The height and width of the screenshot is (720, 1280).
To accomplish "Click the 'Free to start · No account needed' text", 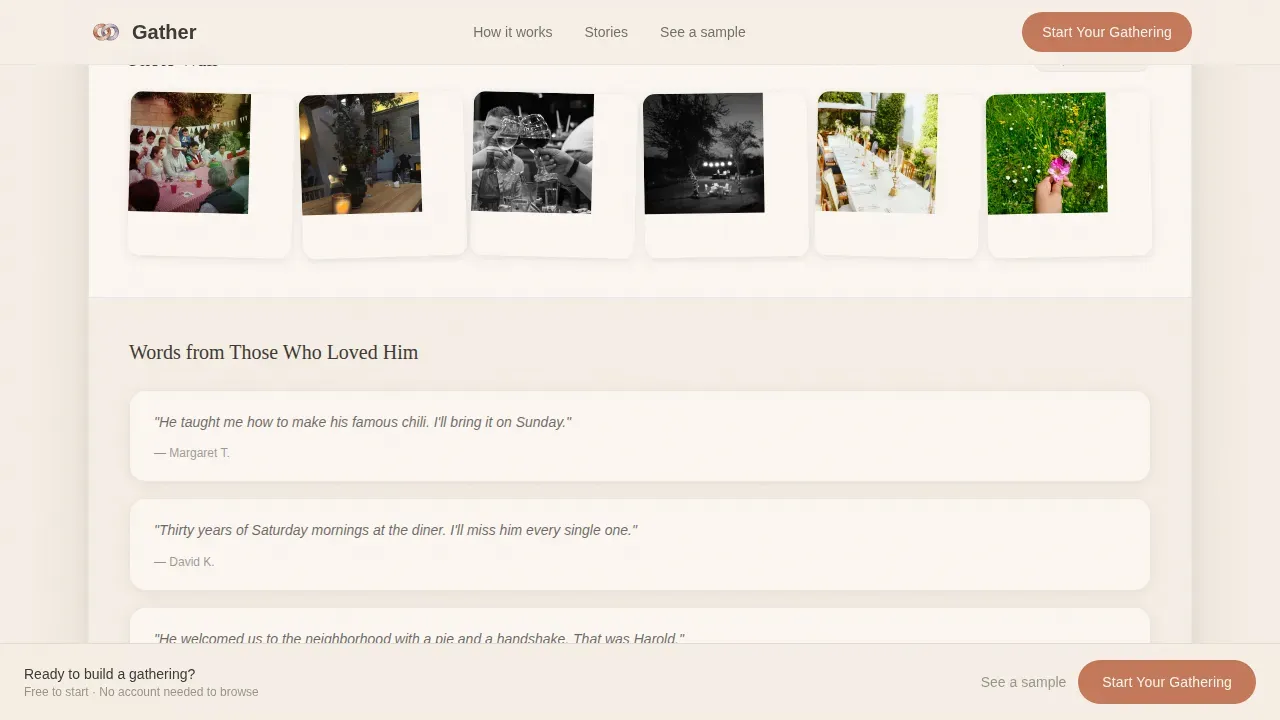I will (141, 692).
